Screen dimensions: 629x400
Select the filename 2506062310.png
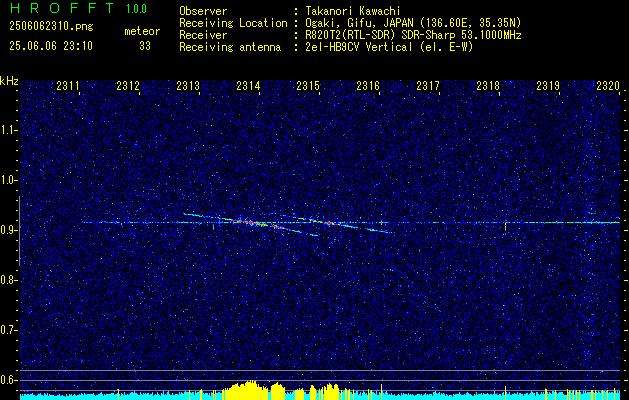pyautogui.click(x=51, y=27)
